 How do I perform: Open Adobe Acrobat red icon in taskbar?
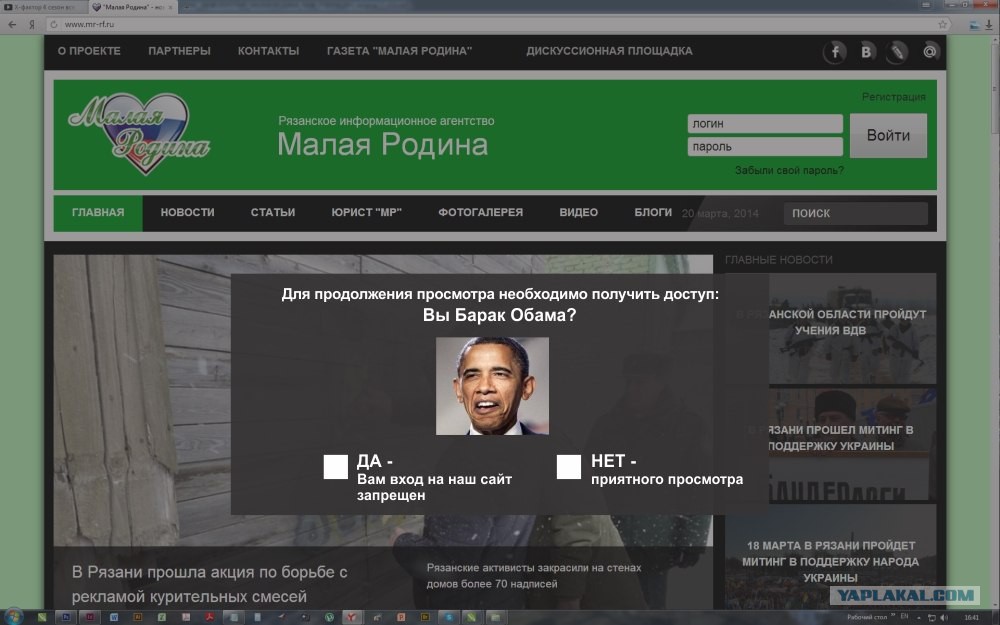[x=210, y=617]
